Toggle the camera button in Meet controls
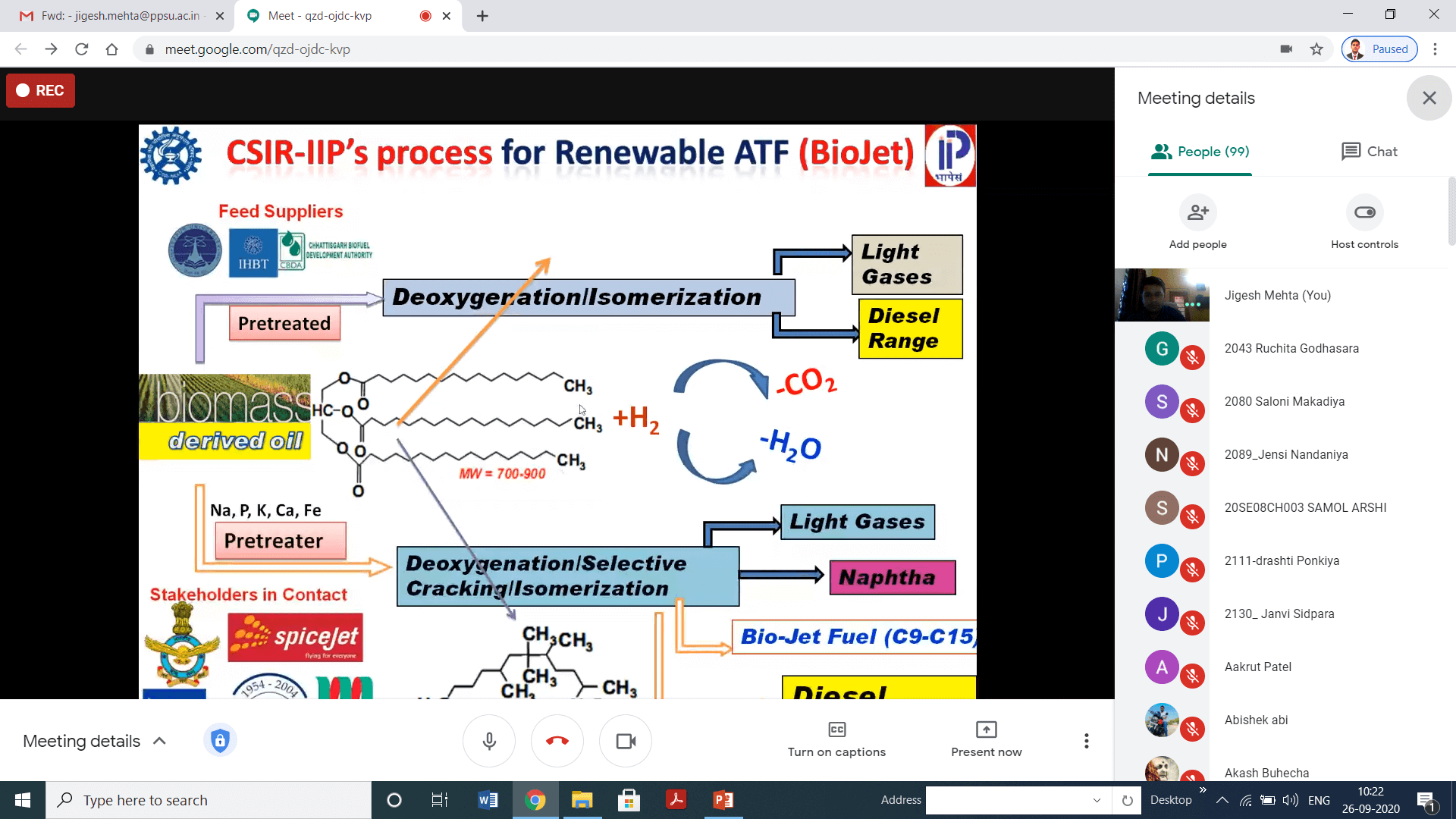 pos(626,741)
